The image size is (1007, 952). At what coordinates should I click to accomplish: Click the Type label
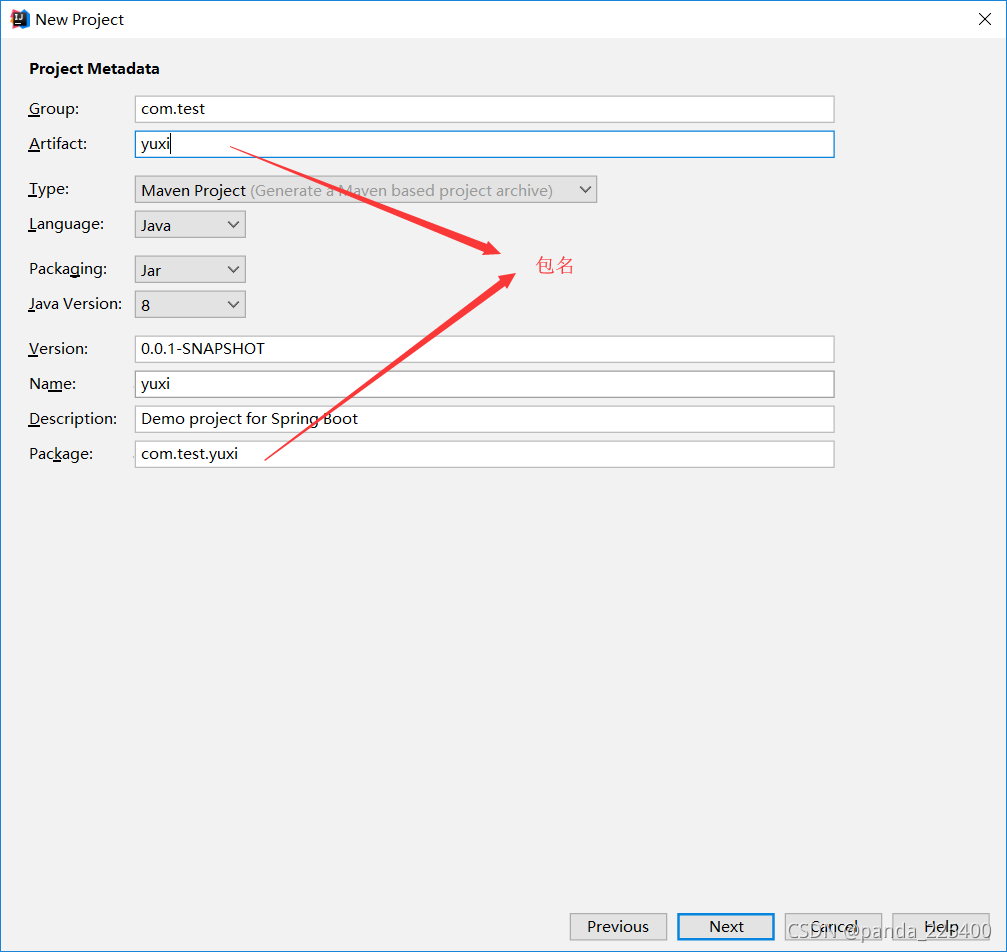[x=49, y=190]
